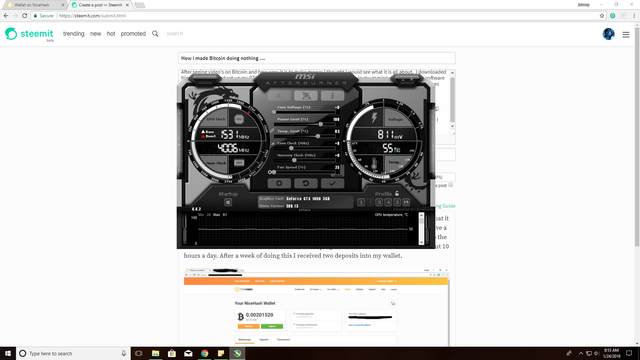Open the Steemit hamburger menu
Viewport: 640px width, 360px height.
click(626, 35)
